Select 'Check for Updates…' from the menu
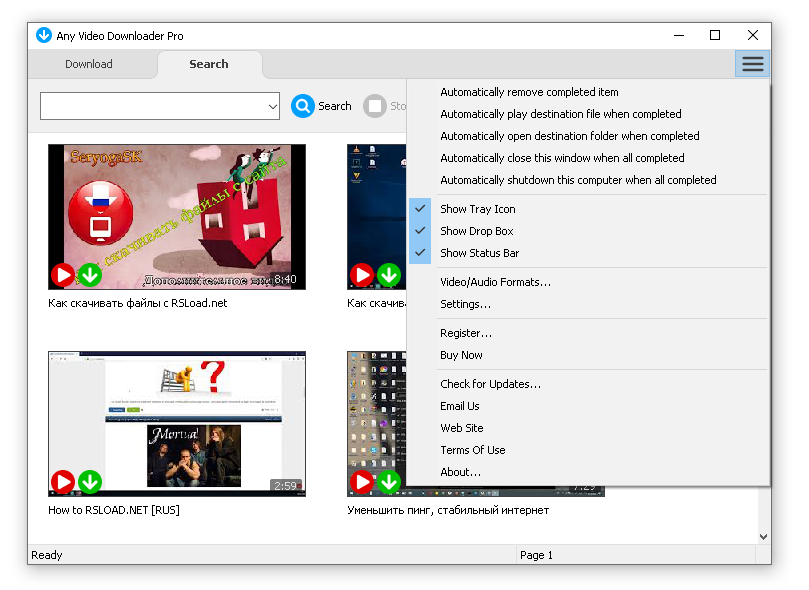This screenshot has height=590, width=809. pos(490,384)
